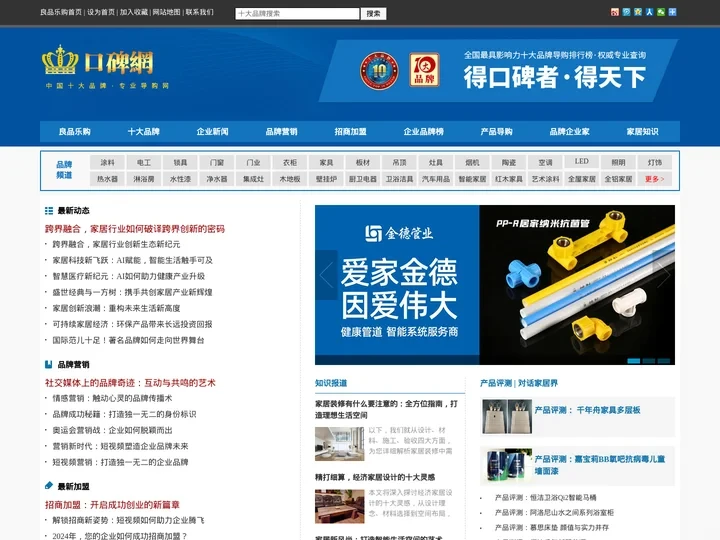
Task: Share to Tencent Weibo icon
Action: pos(626,12)
